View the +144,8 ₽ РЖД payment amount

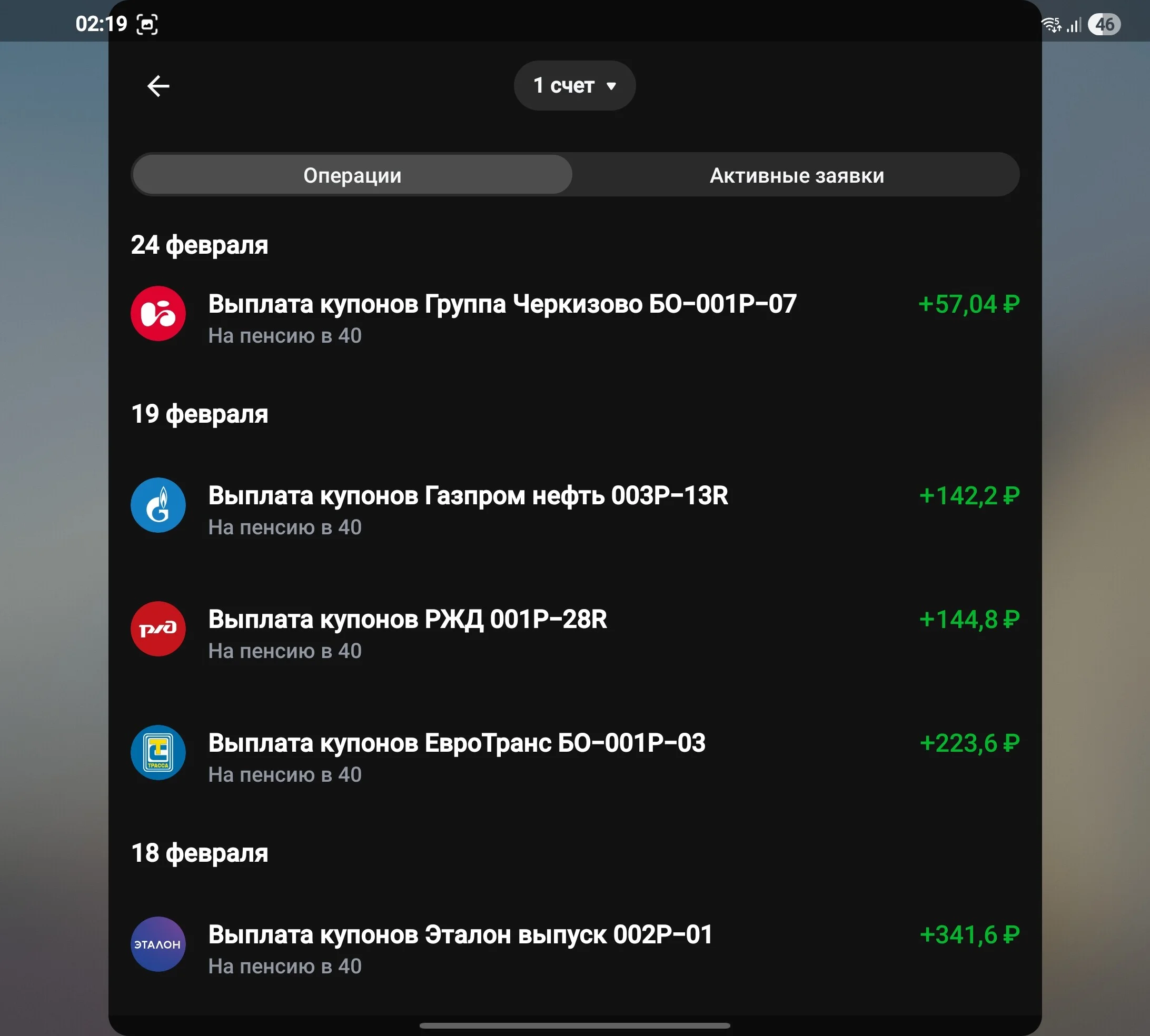[969, 619]
